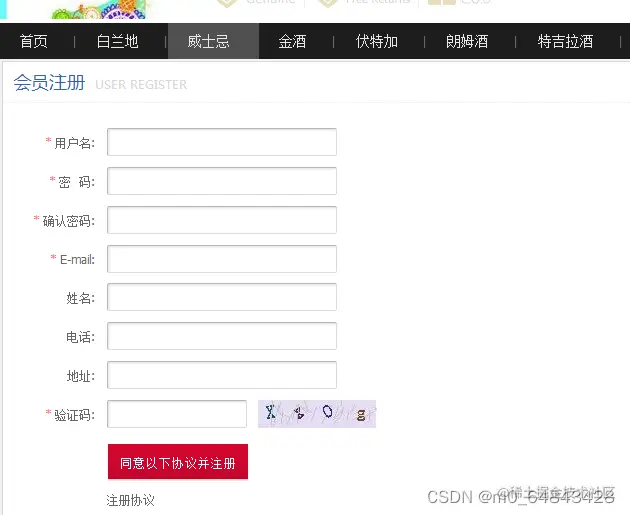Select the 确认密码 input field
This screenshot has width=630, height=515.
pyautogui.click(x=222, y=220)
